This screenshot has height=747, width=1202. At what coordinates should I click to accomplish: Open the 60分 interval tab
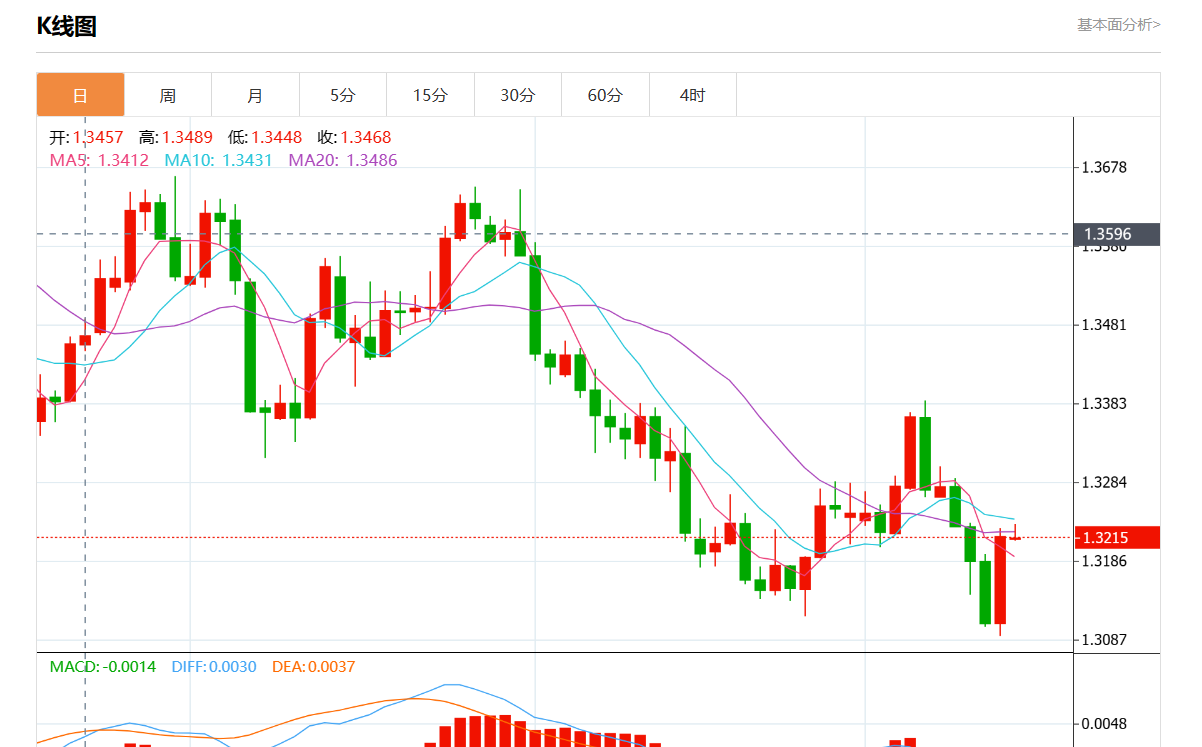[605, 95]
